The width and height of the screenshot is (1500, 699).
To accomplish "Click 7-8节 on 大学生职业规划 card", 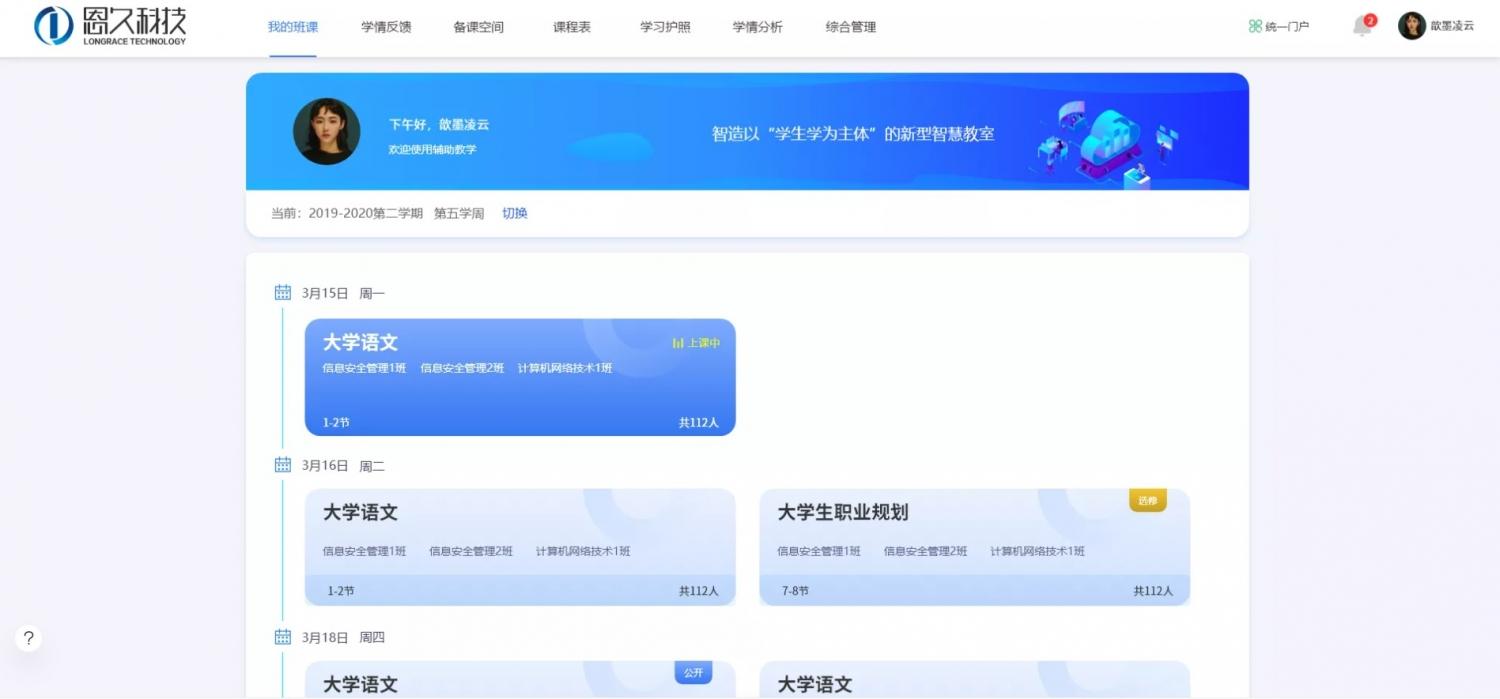I will 795,591.
